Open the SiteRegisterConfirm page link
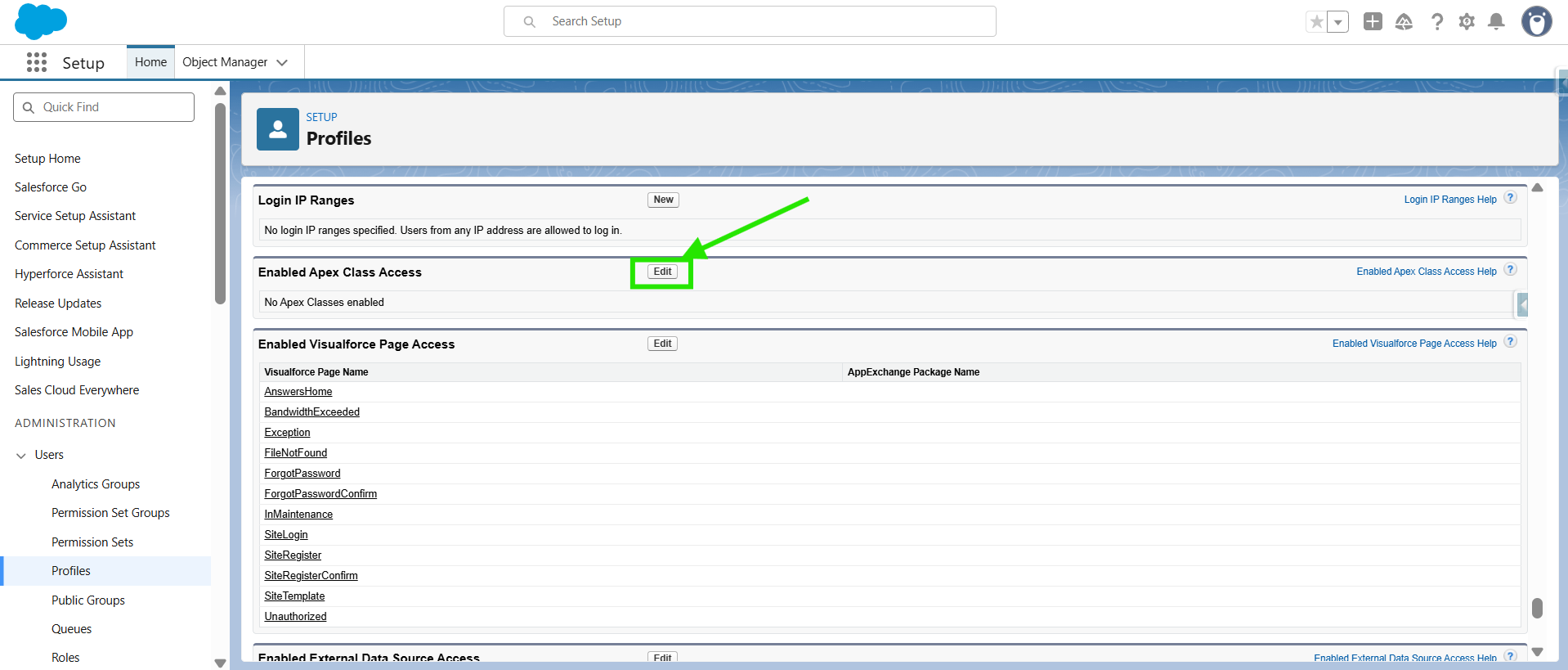 click(311, 576)
